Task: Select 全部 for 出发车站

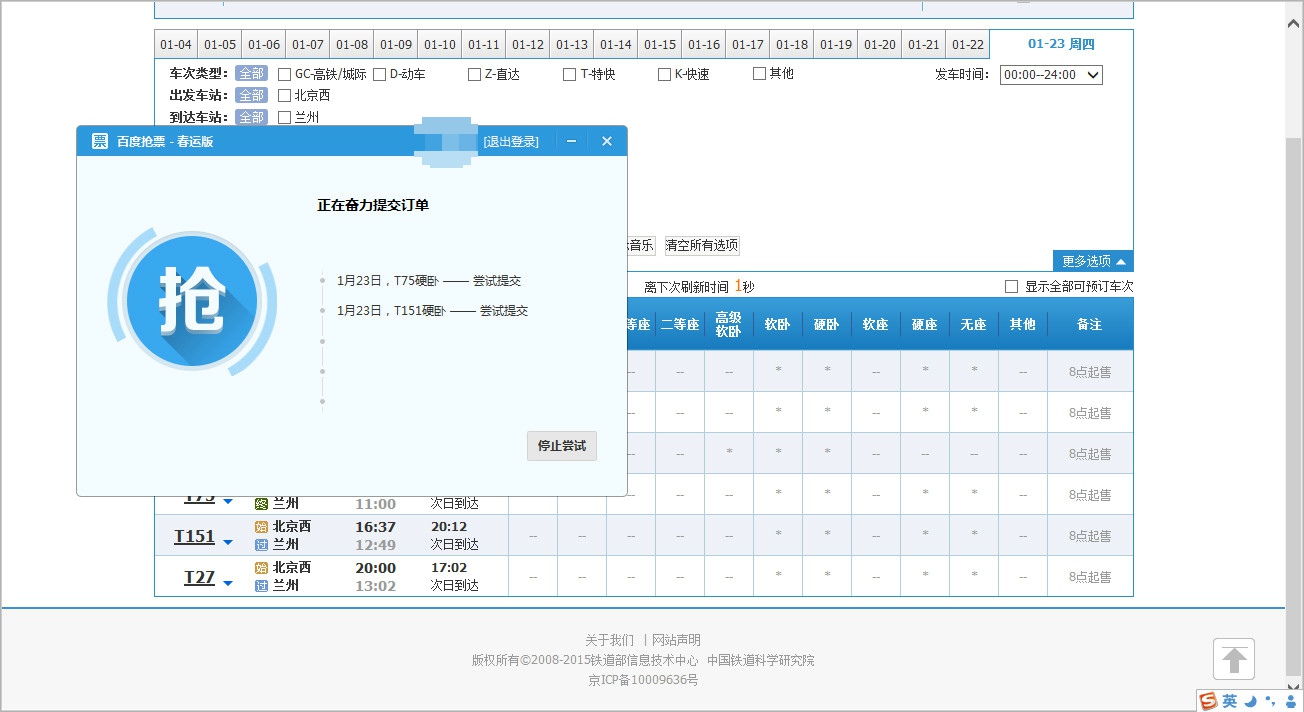Action: pyautogui.click(x=251, y=96)
